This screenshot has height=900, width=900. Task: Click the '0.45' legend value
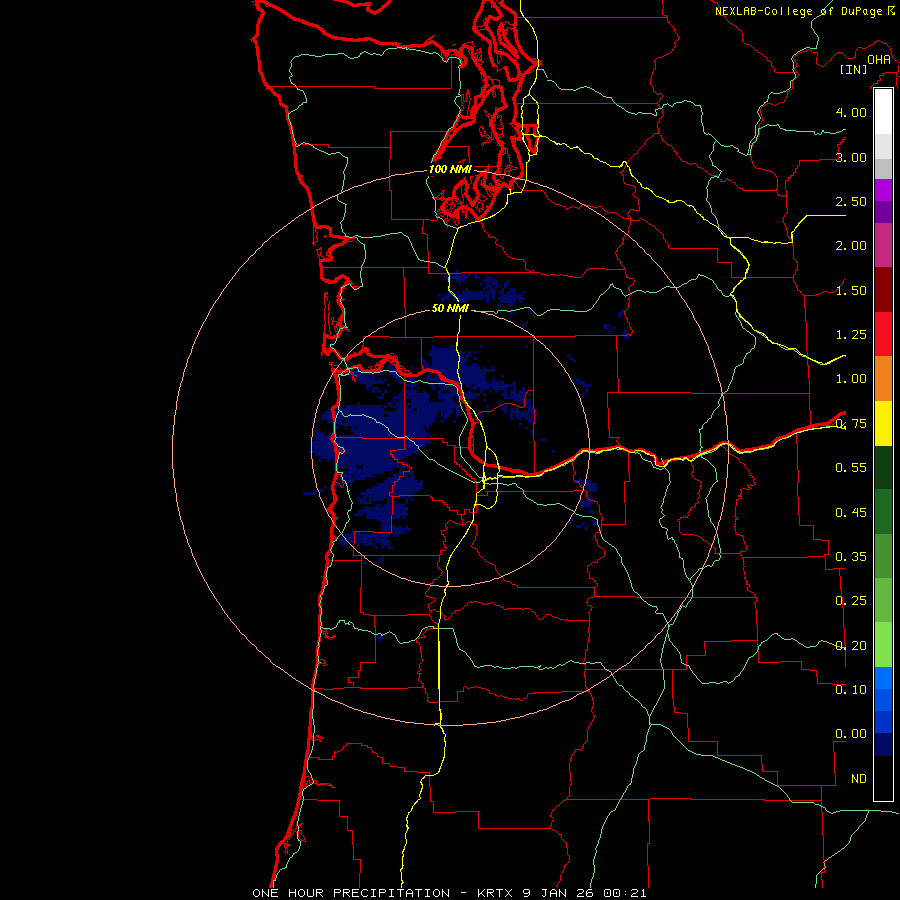click(851, 512)
